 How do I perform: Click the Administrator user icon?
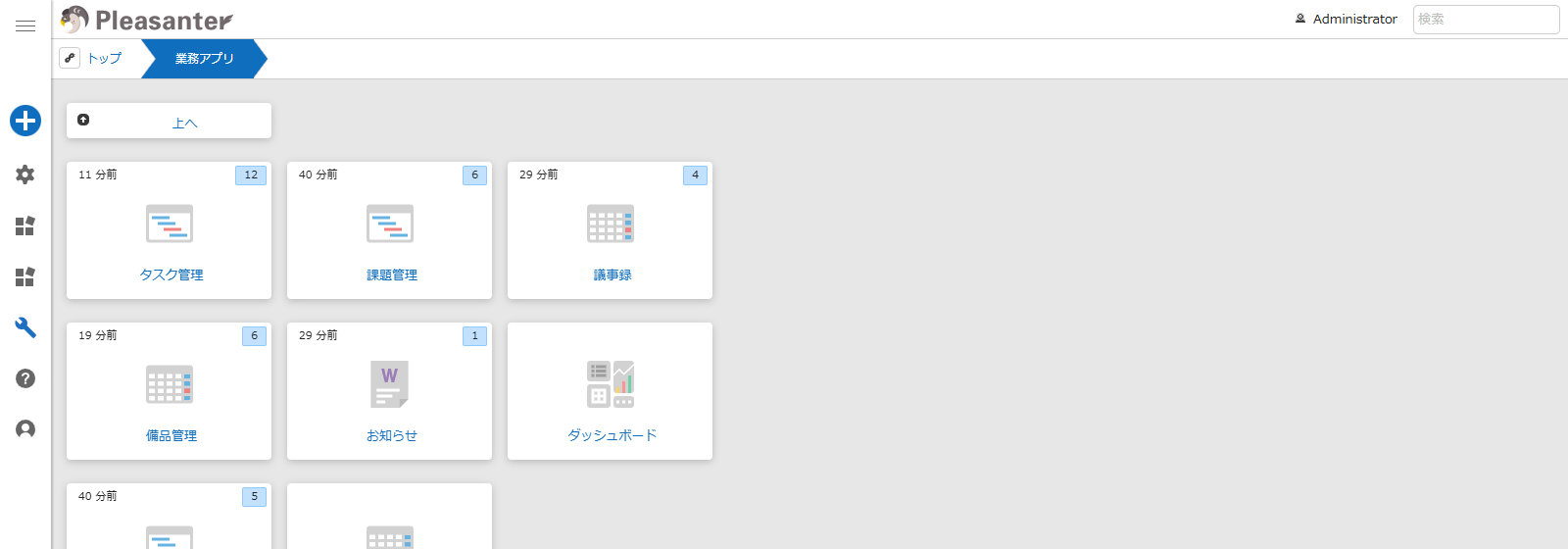pos(1300,19)
